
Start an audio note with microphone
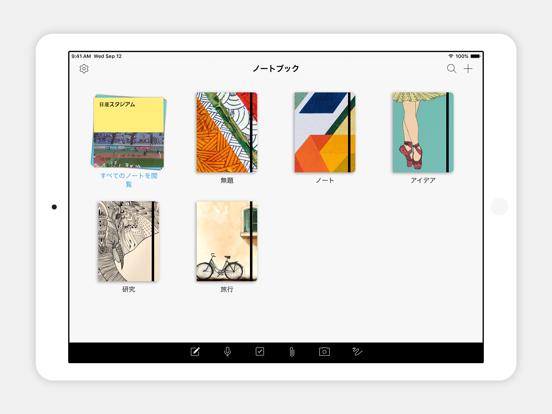pos(227,352)
